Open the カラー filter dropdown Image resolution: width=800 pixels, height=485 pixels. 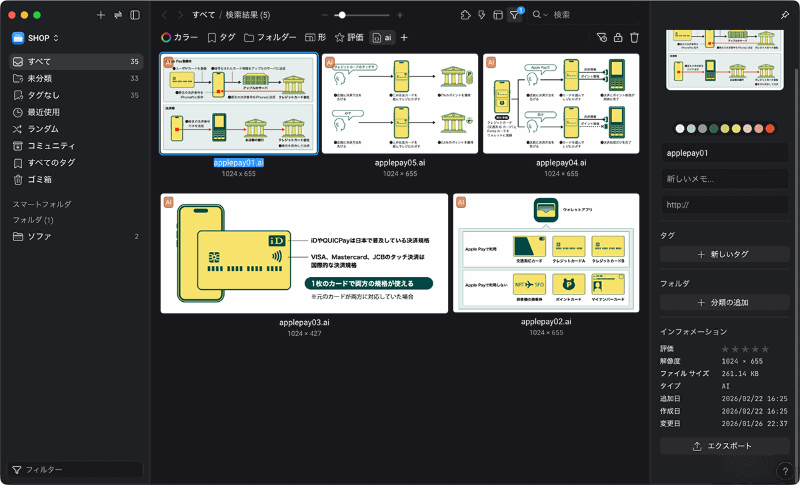(180, 37)
